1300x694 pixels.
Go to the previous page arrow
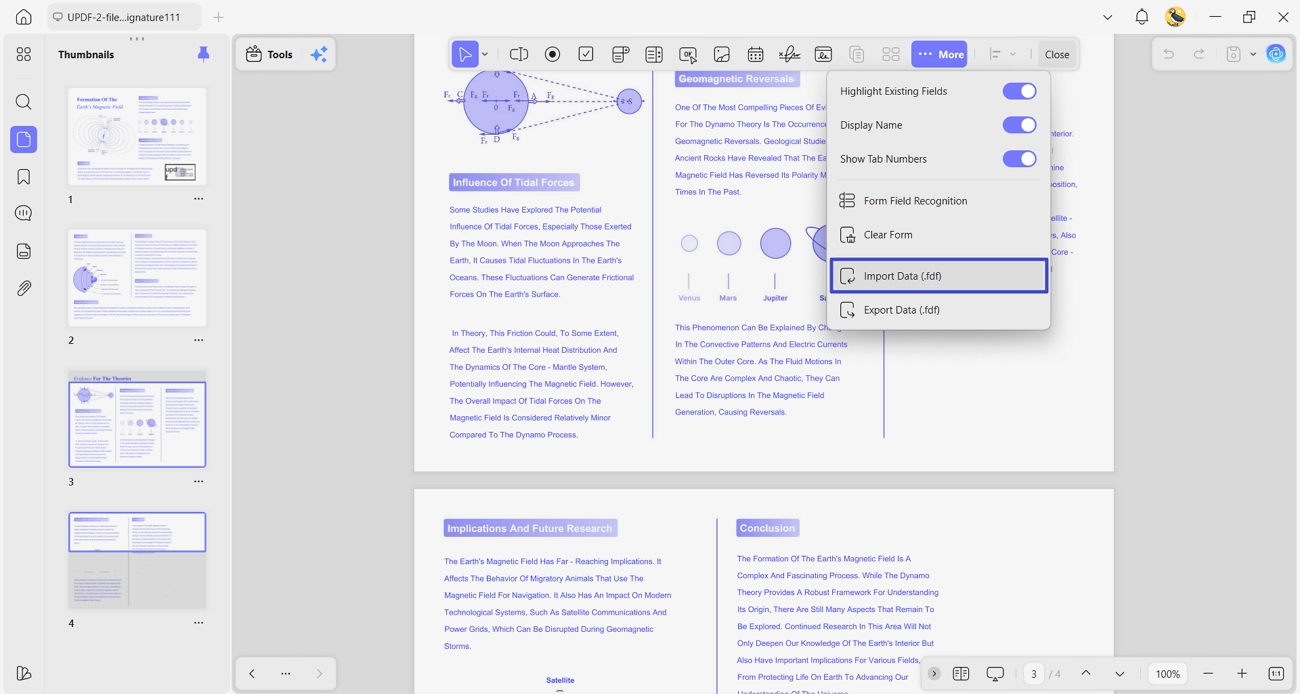tap(1086, 674)
